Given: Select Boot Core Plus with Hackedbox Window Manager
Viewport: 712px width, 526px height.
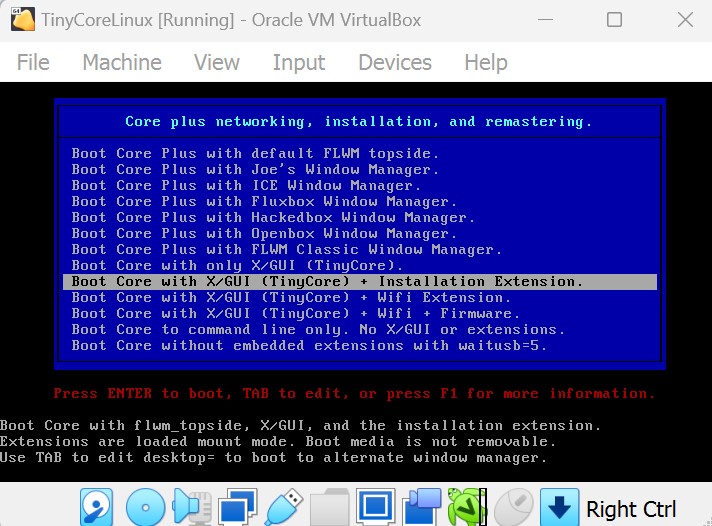Looking at the screenshot, I should [x=360, y=217].
